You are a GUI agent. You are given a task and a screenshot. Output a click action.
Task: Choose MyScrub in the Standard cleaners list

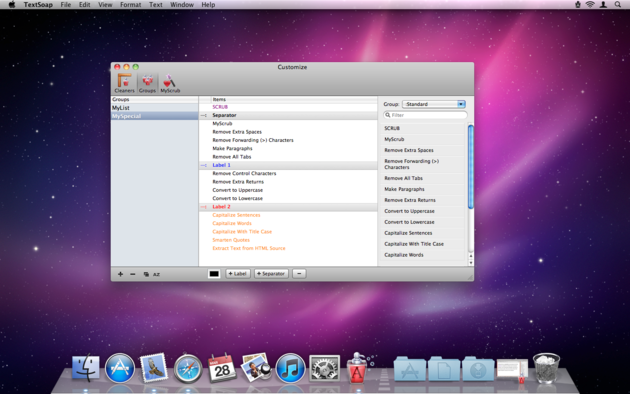click(394, 139)
